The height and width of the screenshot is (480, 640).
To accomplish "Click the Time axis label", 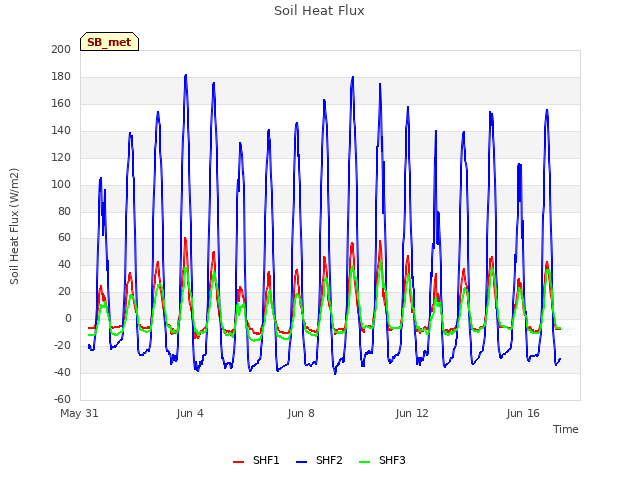I will click(566, 429).
